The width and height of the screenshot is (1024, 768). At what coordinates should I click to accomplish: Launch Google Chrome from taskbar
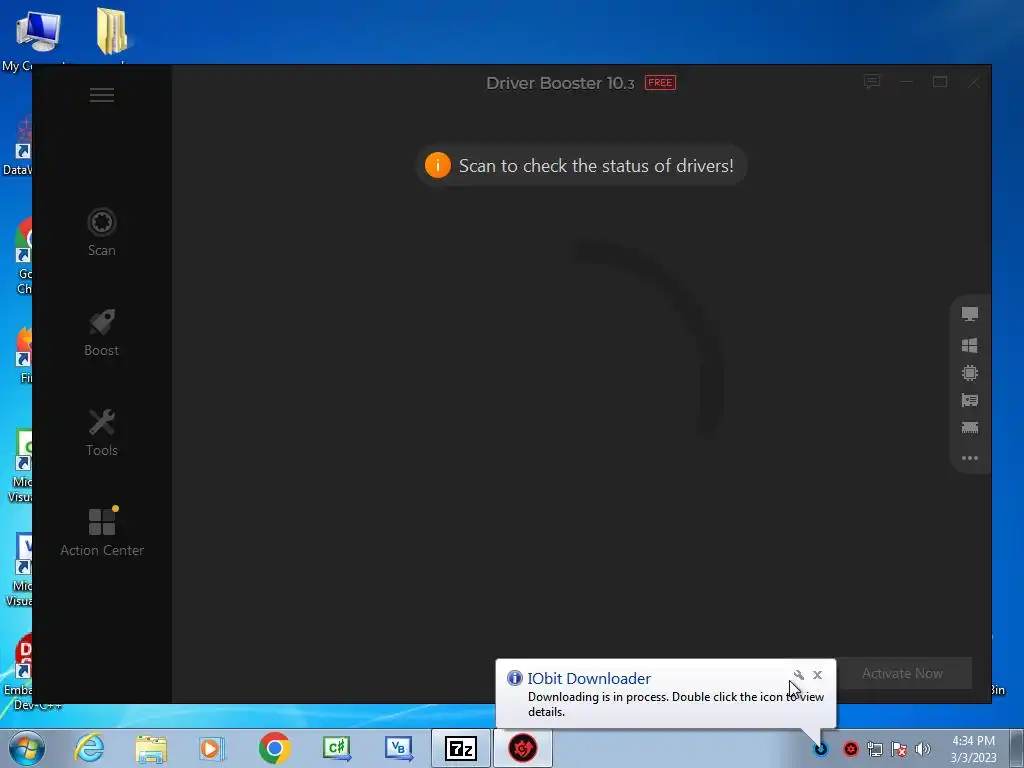coord(274,748)
